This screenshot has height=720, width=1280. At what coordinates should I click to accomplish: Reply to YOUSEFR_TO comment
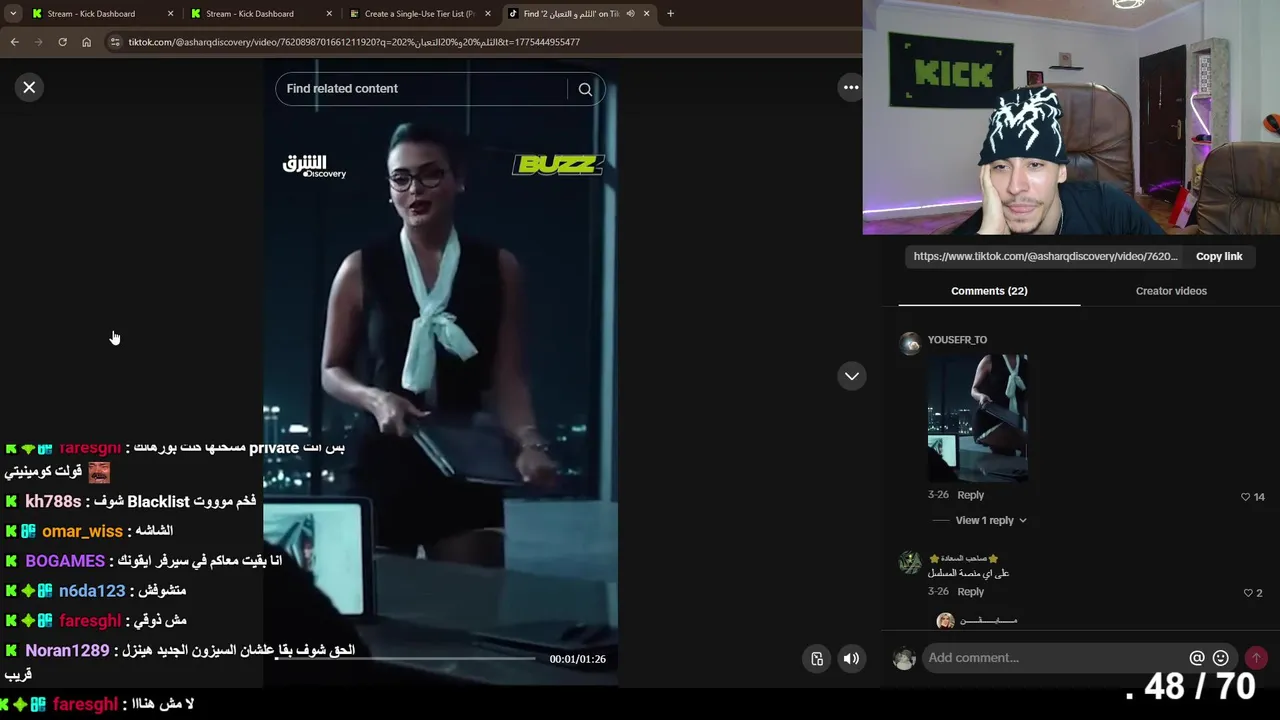click(x=970, y=495)
